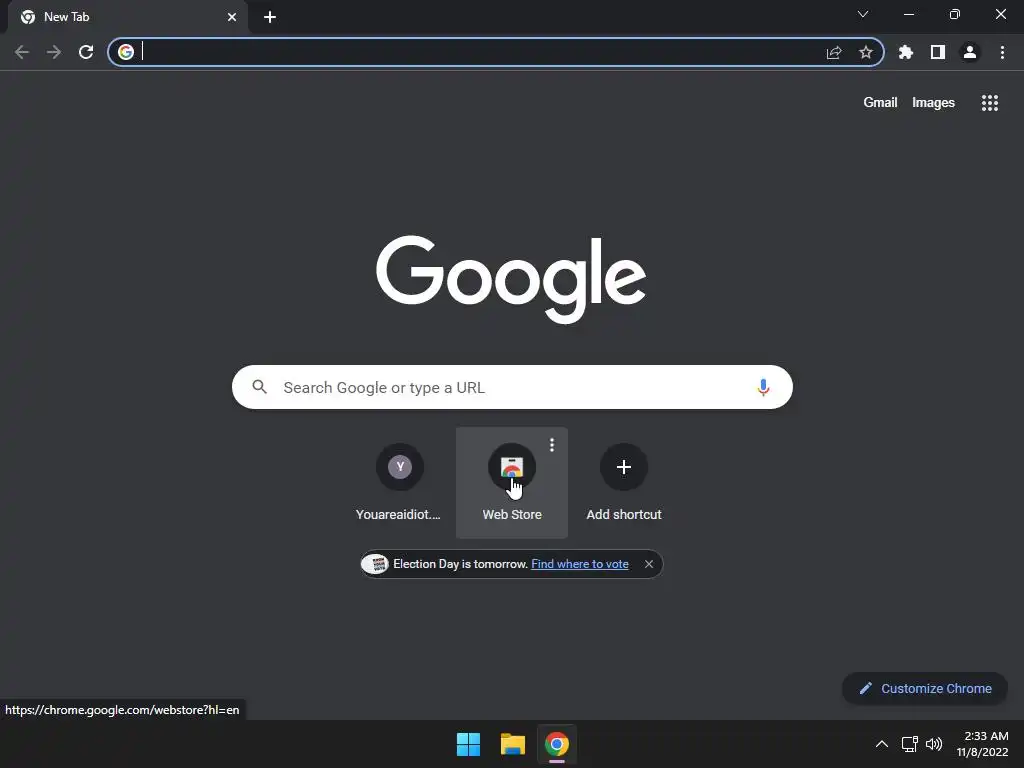Toggle the side panel
This screenshot has width=1024, height=768.
pyautogui.click(x=938, y=52)
